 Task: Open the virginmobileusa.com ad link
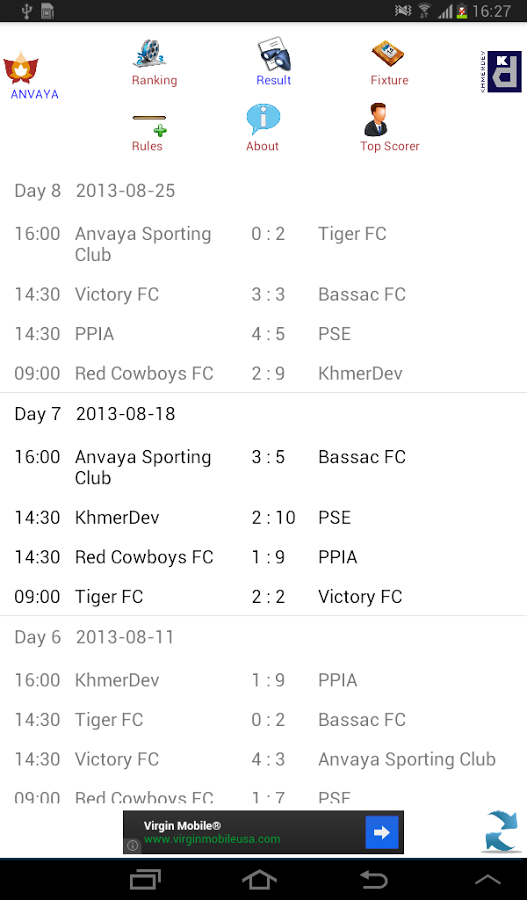(212, 839)
